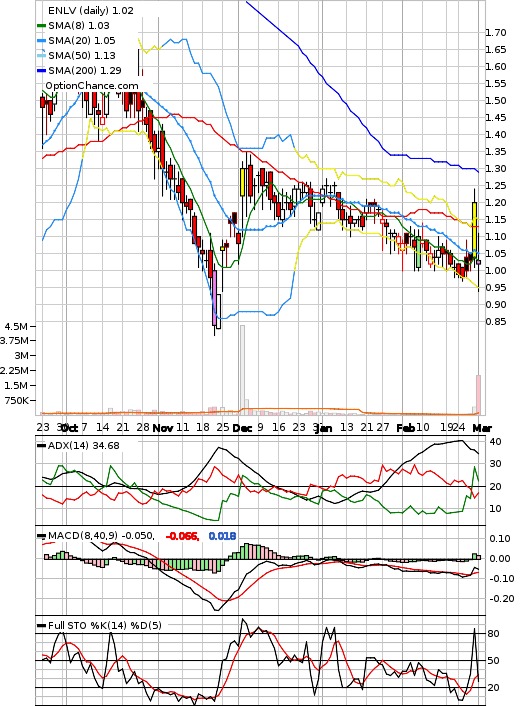Image resolution: width=526 pixels, height=706 pixels.
Task: Click the 1.30 price axis label
Action: click(x=495, y=168)
